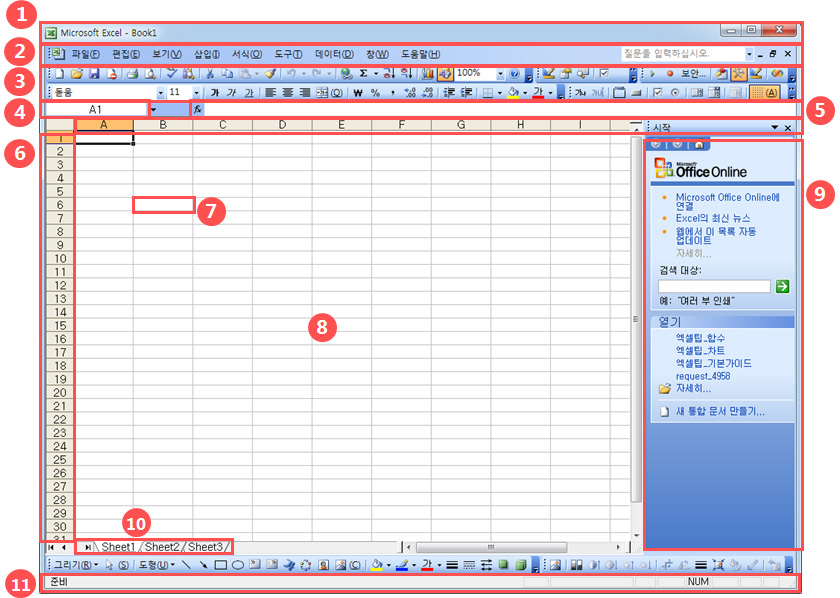This screenshot has height=598, width=840.
Task: Draw a rectangle with the Rectangle tool
Action: pyautogui.click(x=221, y=565)
